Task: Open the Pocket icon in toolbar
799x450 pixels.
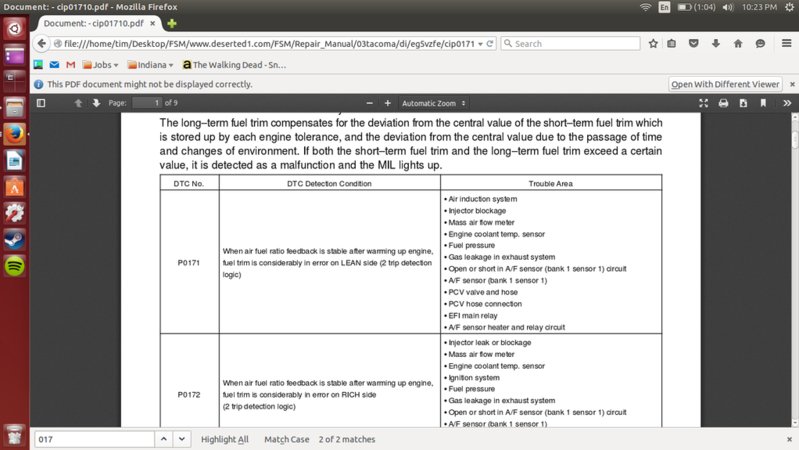Action: 694,44
